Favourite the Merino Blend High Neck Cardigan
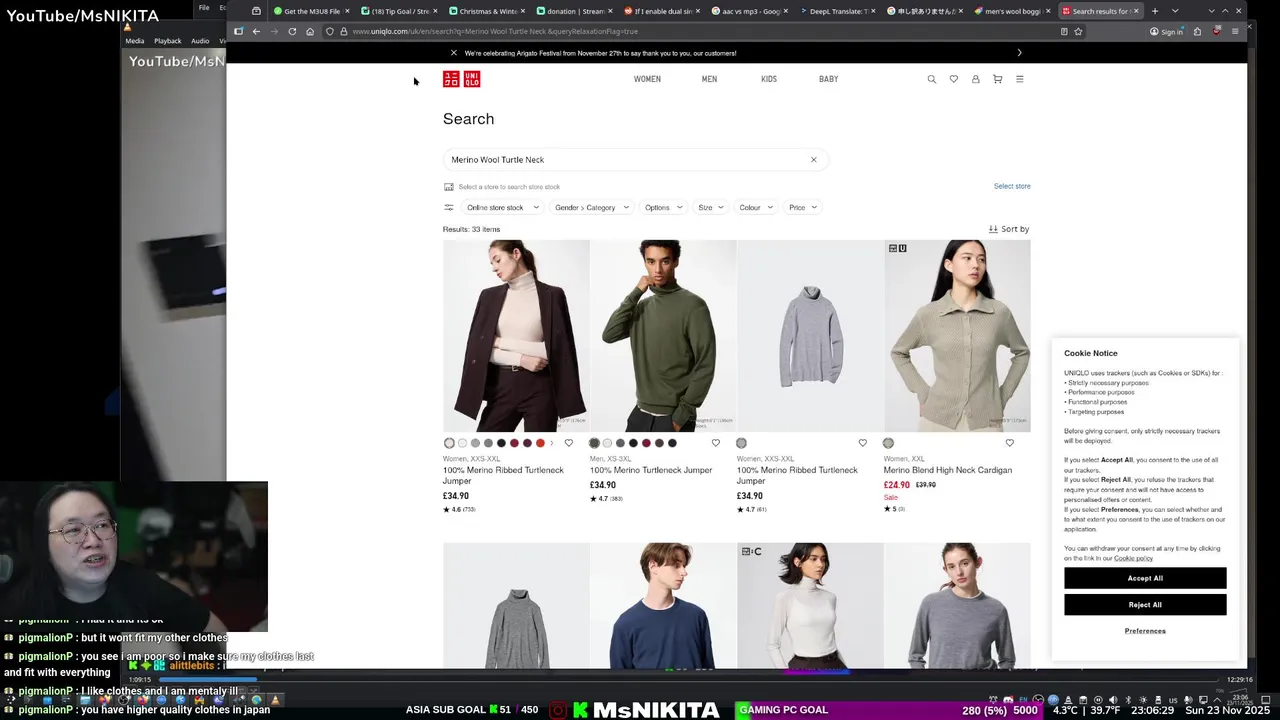This screenshot has height=720, width=1280. (x=1009, y=443)
